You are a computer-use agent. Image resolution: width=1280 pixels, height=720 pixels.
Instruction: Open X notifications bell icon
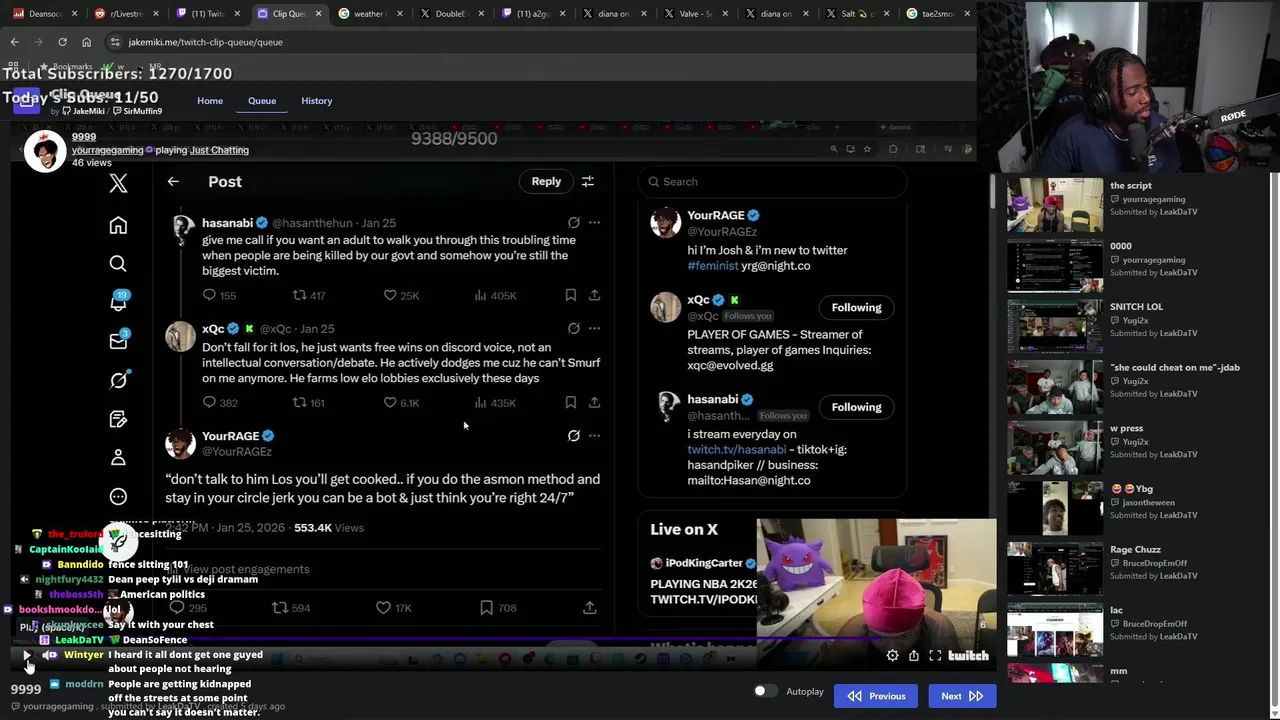pyautogui.click(x=118, y=302)
